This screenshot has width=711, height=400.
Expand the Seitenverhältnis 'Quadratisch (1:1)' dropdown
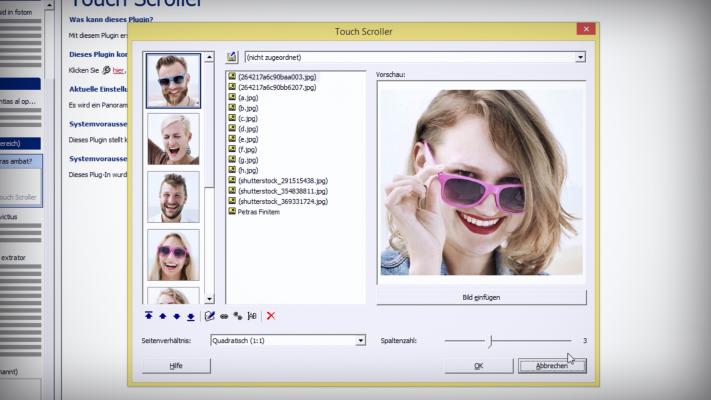coord(361,341)
